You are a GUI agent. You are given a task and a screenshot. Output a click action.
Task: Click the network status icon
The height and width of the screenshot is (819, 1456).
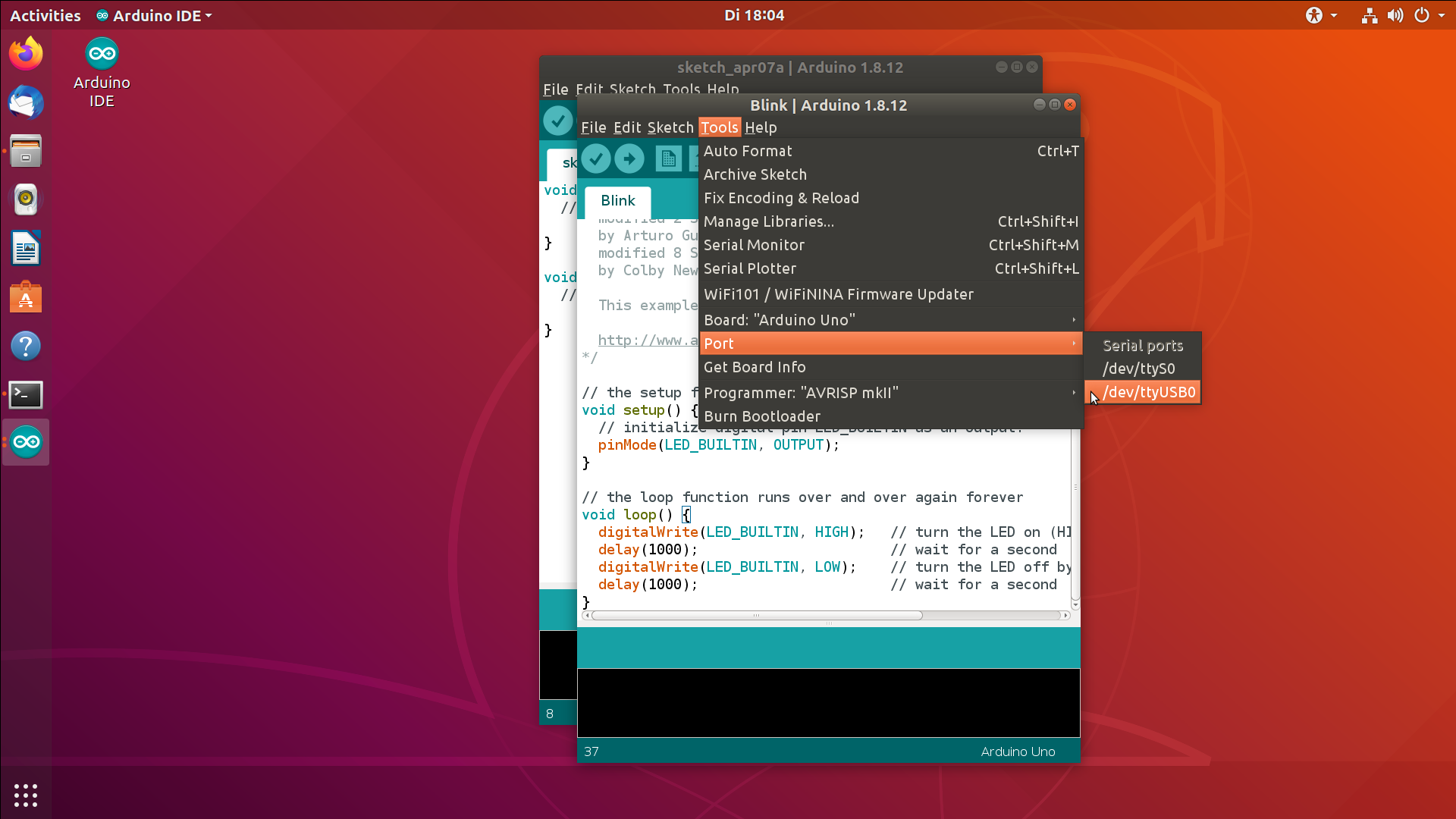click(1369, 15)
